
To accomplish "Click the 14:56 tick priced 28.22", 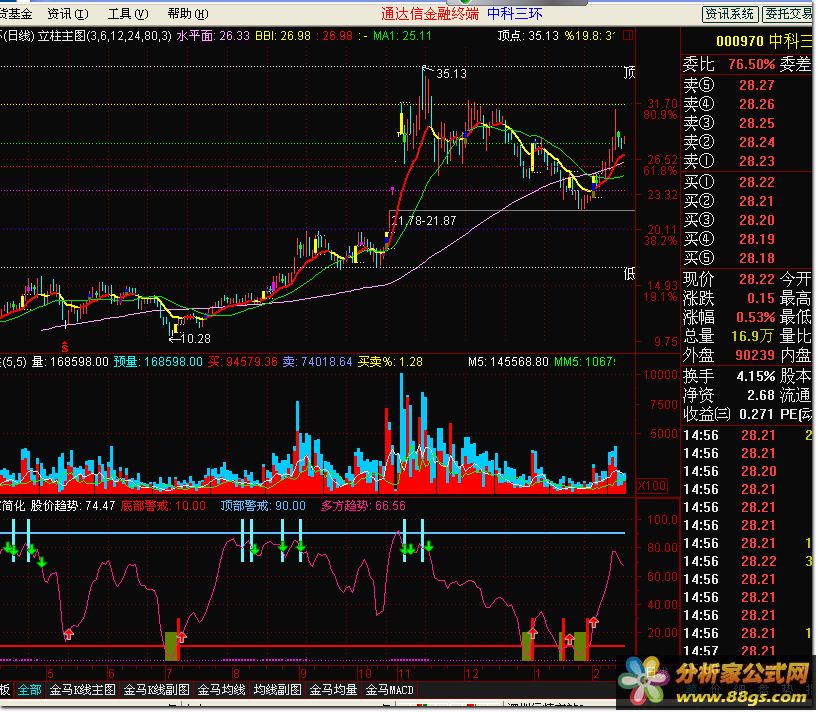I will point(749,561).
